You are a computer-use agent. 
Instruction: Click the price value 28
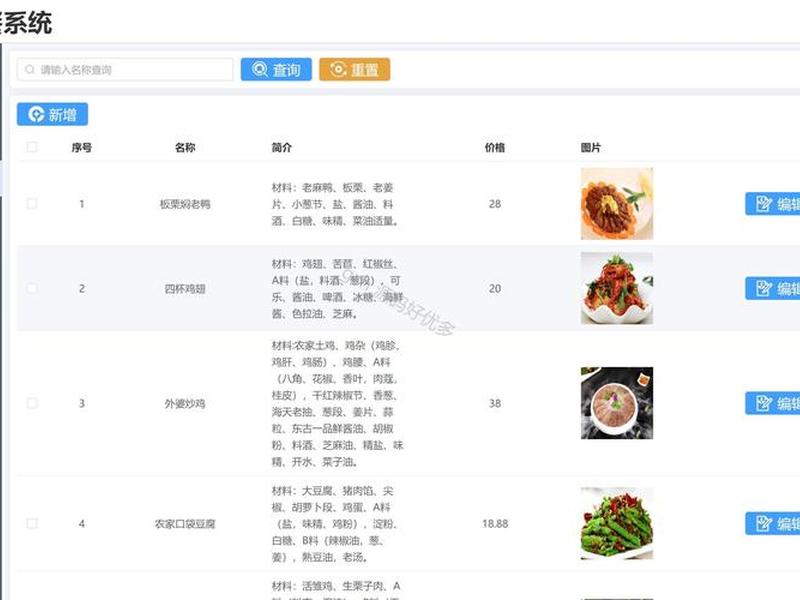(x=494, y=204)
